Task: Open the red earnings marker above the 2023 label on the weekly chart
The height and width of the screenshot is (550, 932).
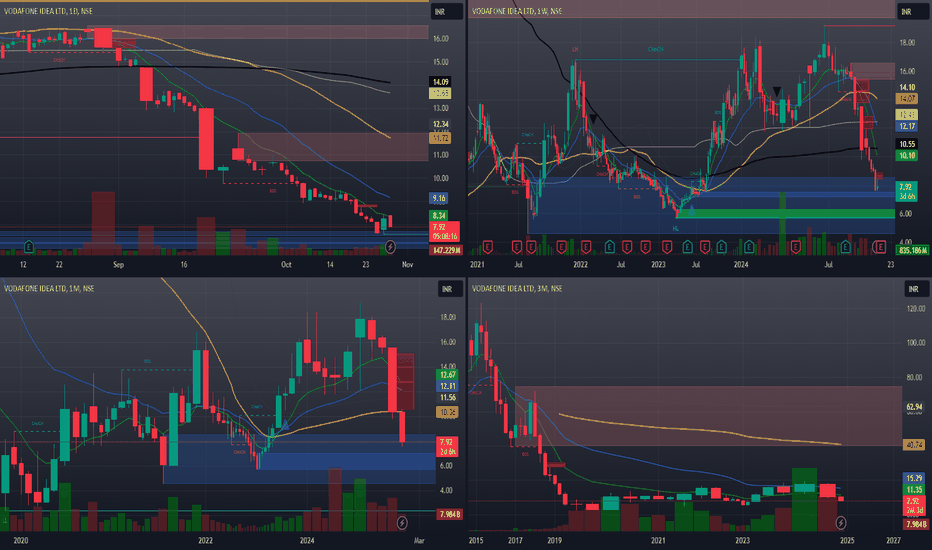Action: (x=667, y=246)
